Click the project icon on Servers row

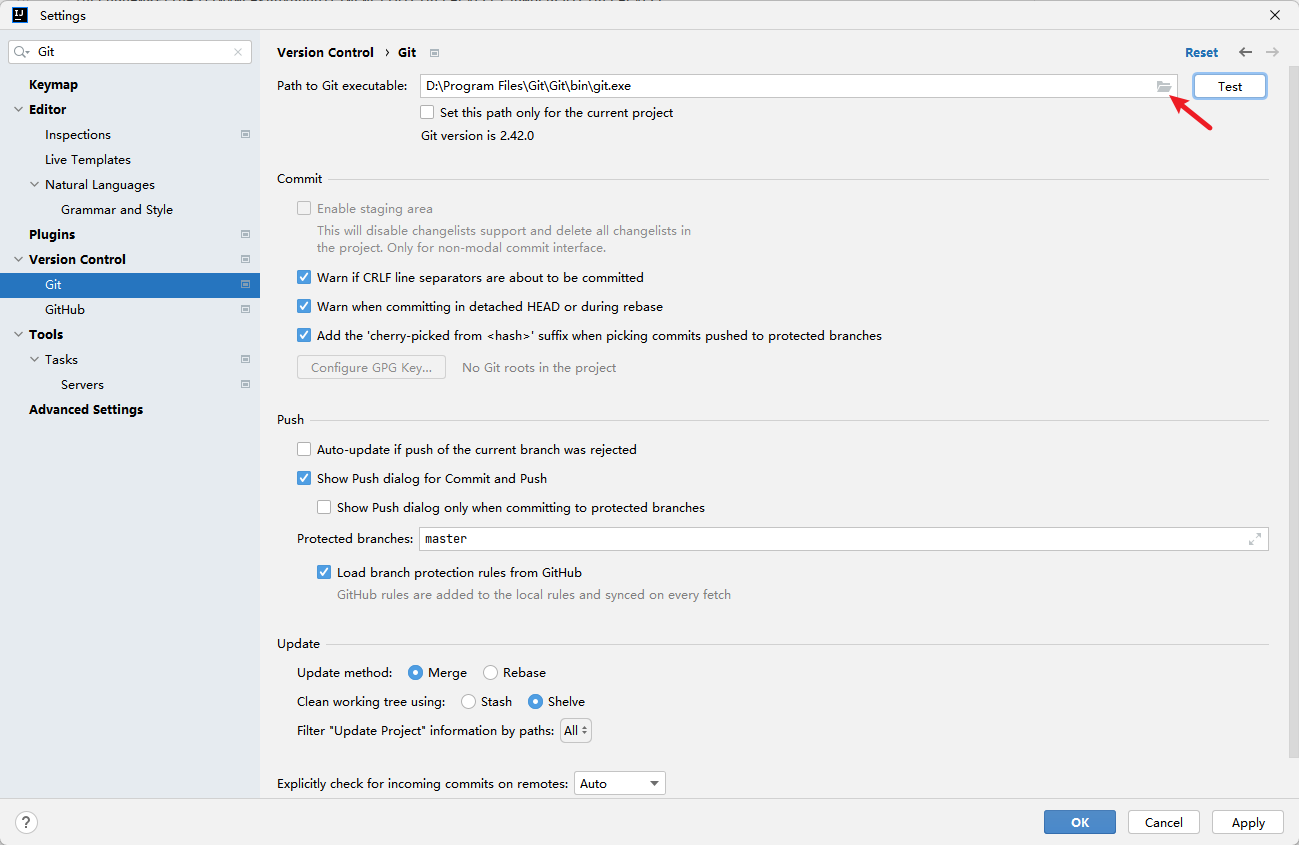pos(245,385)
